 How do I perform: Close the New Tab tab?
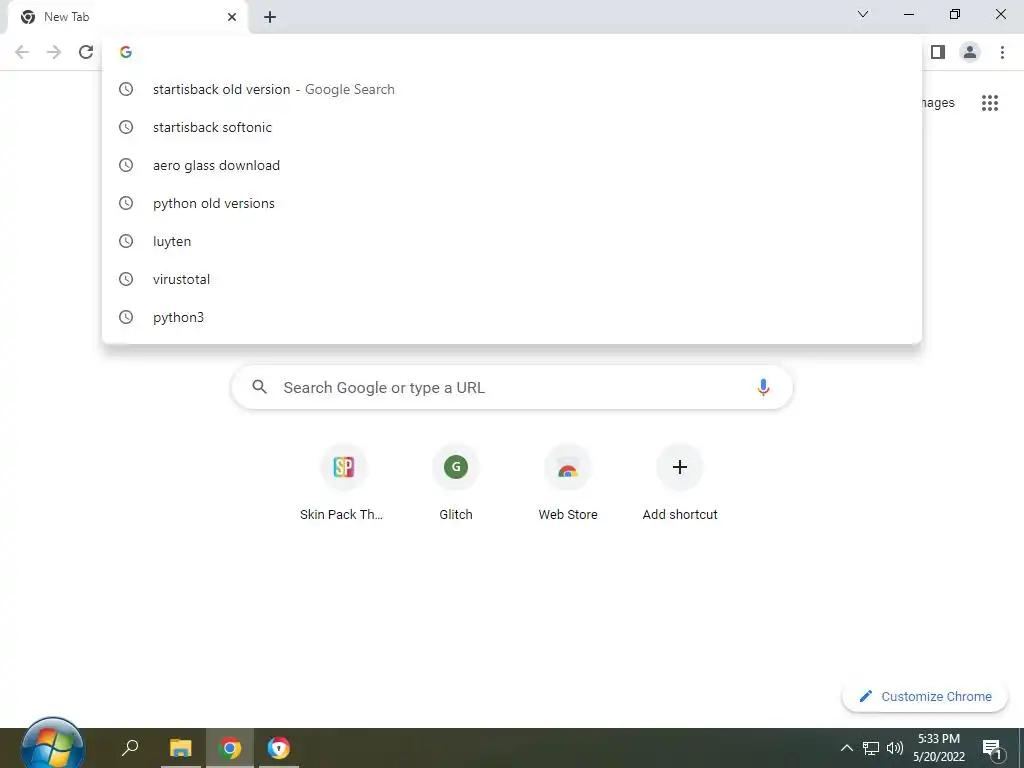tap(232, 17)
